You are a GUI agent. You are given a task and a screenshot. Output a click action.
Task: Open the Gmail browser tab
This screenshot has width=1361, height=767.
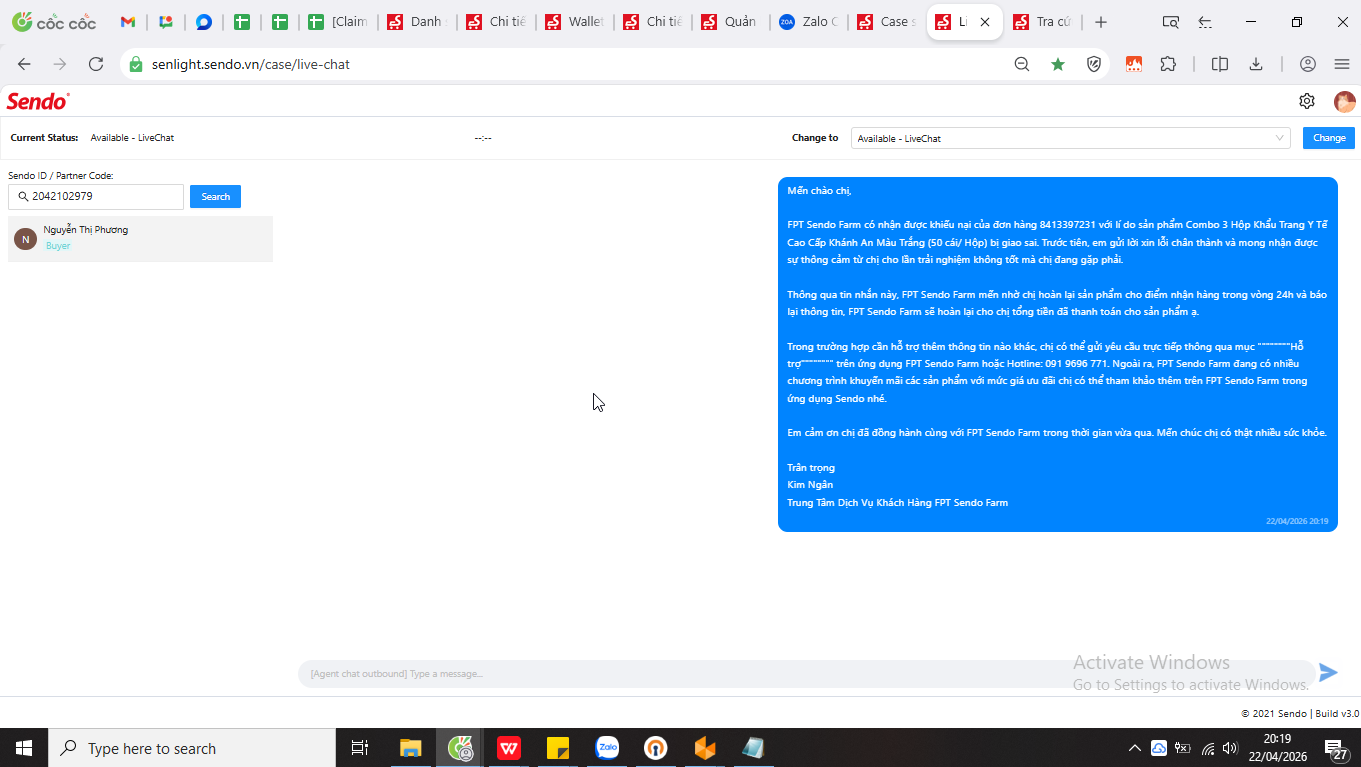[x=128, y=22]
